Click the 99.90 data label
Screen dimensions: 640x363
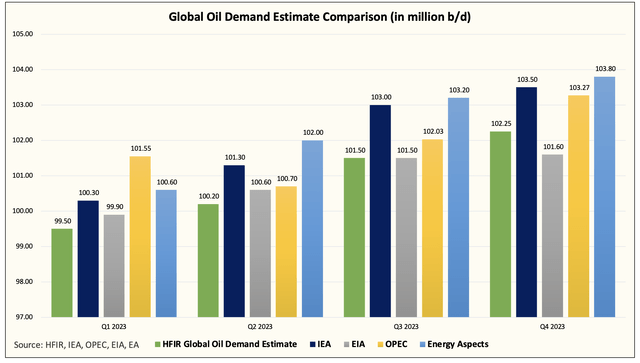coord(115,207)
